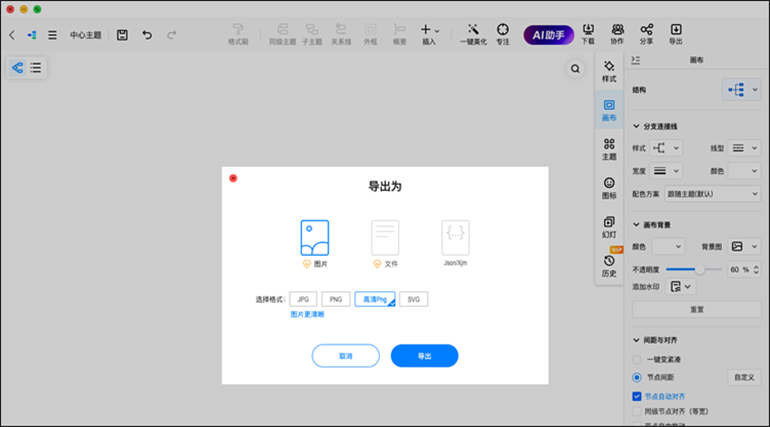
Task: Collapse the 画布背景 section
Action: 636,224
